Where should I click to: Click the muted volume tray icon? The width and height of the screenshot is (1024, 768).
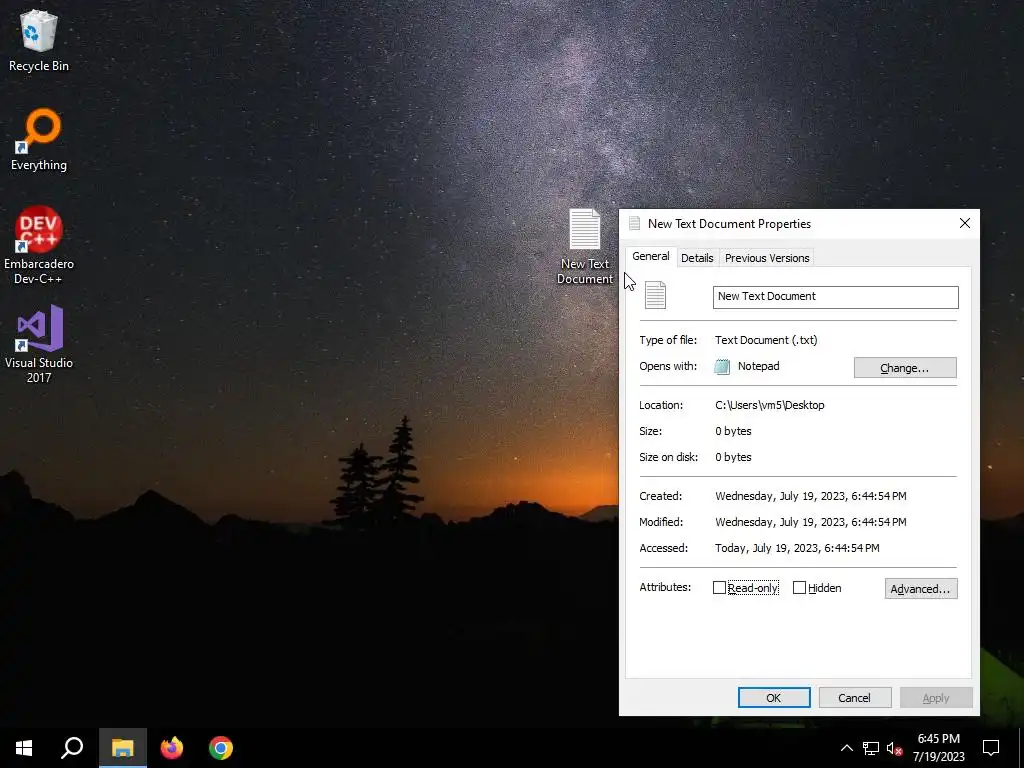pyautogui.click(x=894, y=748)
